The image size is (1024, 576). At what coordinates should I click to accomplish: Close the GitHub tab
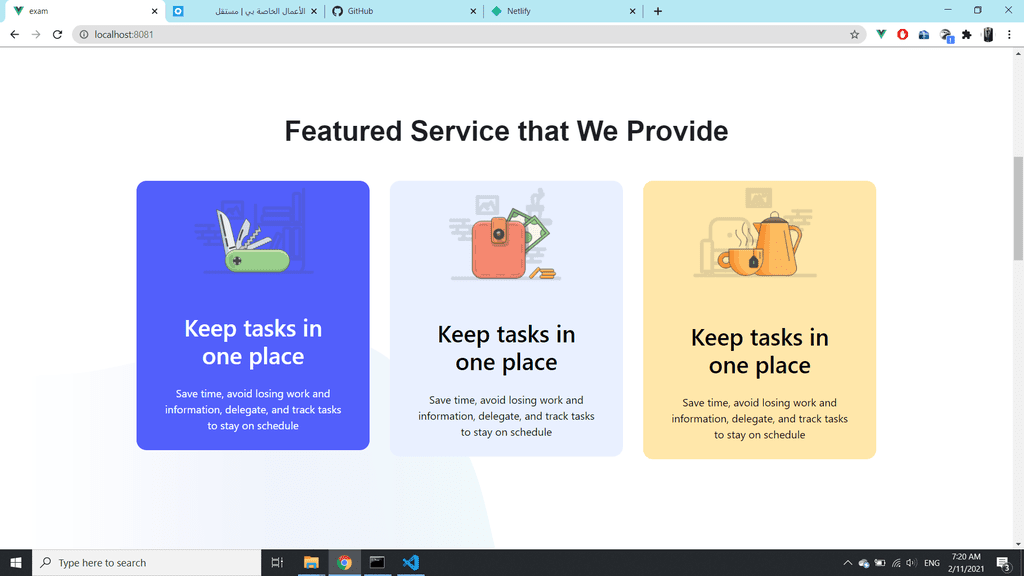pos(473,11)
